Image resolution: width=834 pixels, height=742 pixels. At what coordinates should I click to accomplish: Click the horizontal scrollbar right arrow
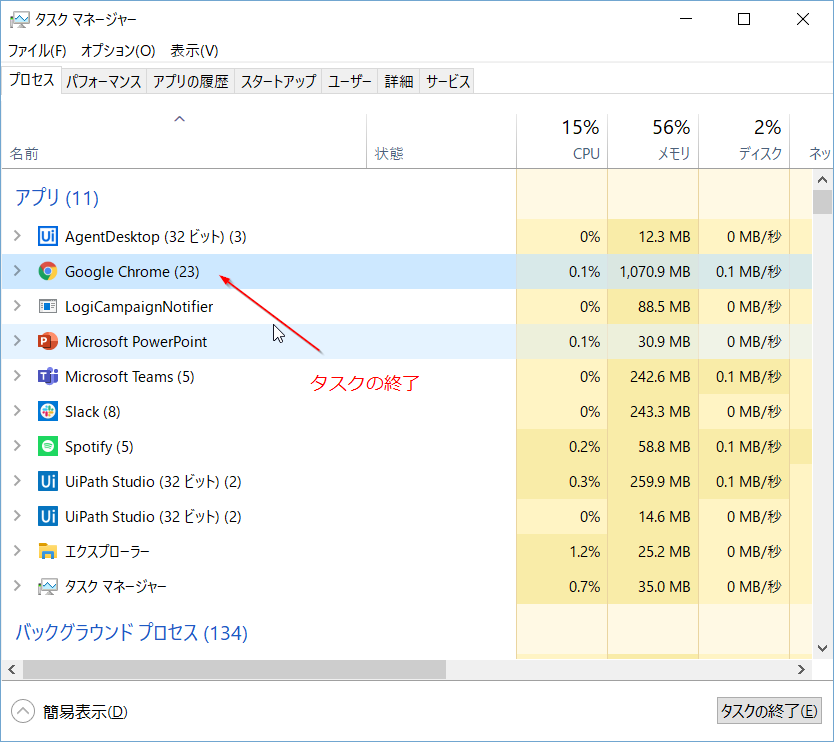pos(801,670)
